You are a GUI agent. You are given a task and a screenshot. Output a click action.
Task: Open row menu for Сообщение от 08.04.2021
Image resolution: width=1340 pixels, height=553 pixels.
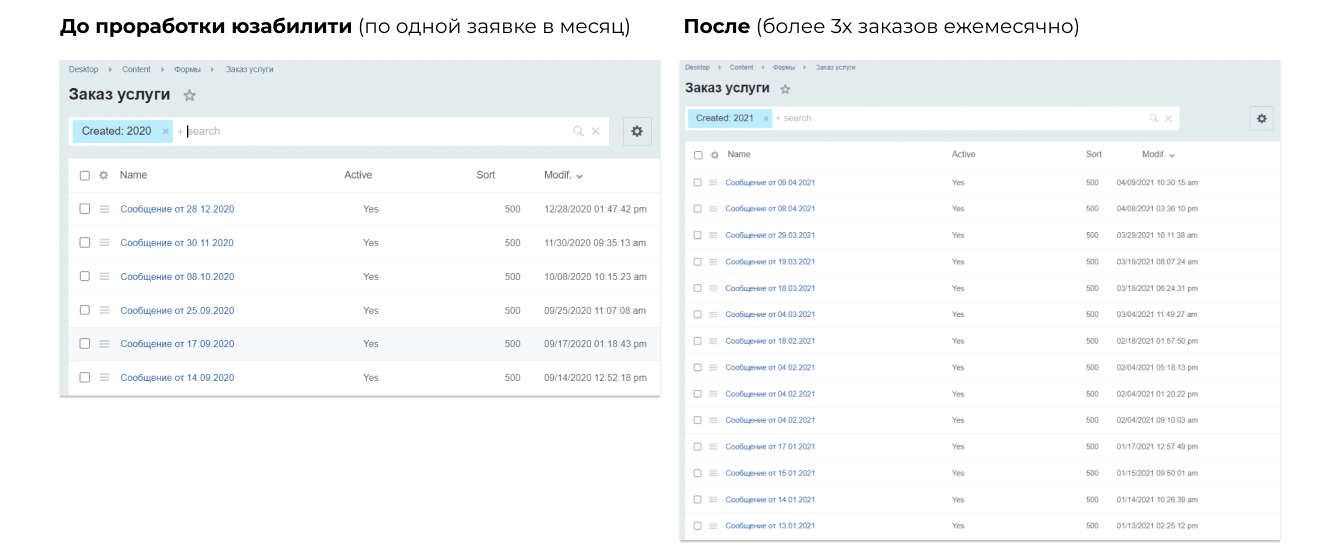(714, 208)
